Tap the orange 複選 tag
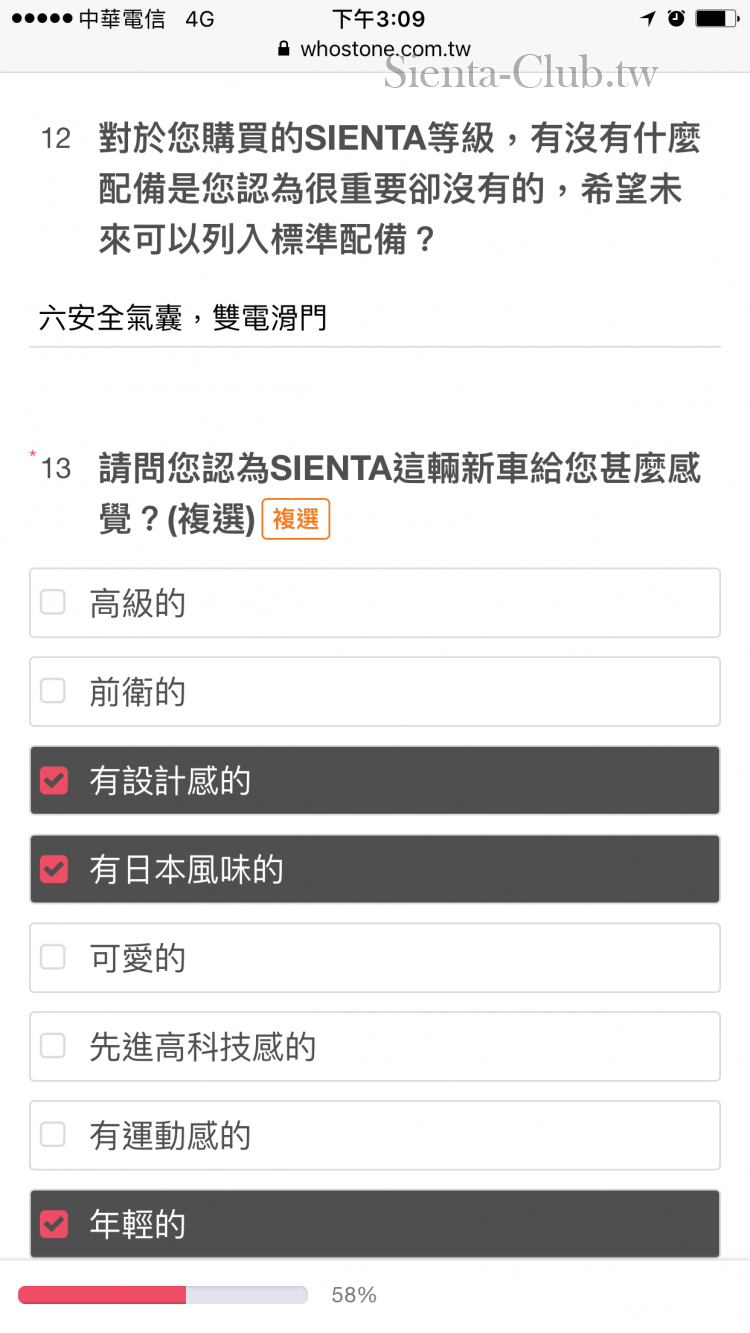 tap(295, 520)
